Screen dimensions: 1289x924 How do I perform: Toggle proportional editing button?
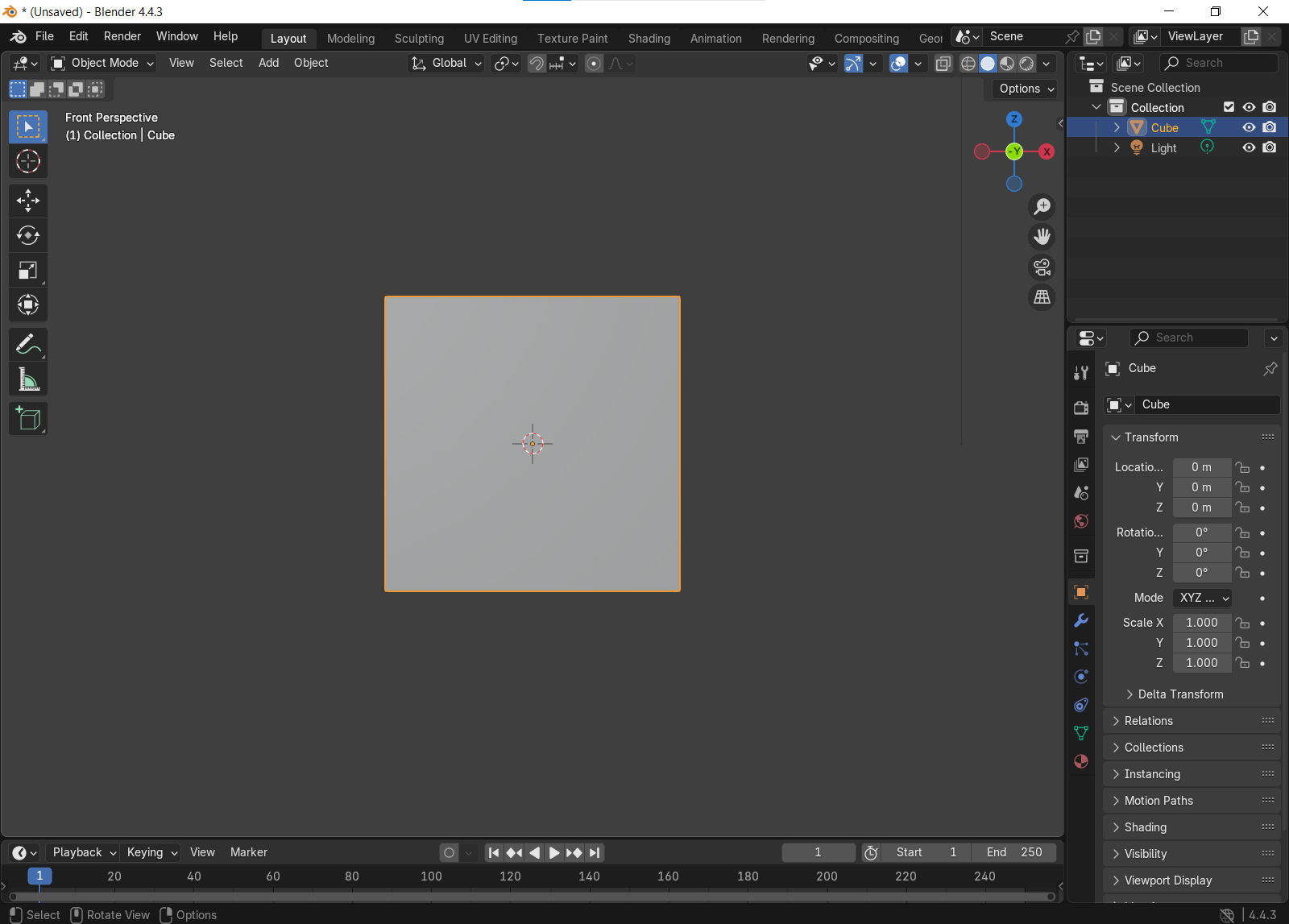click(594, 63)
